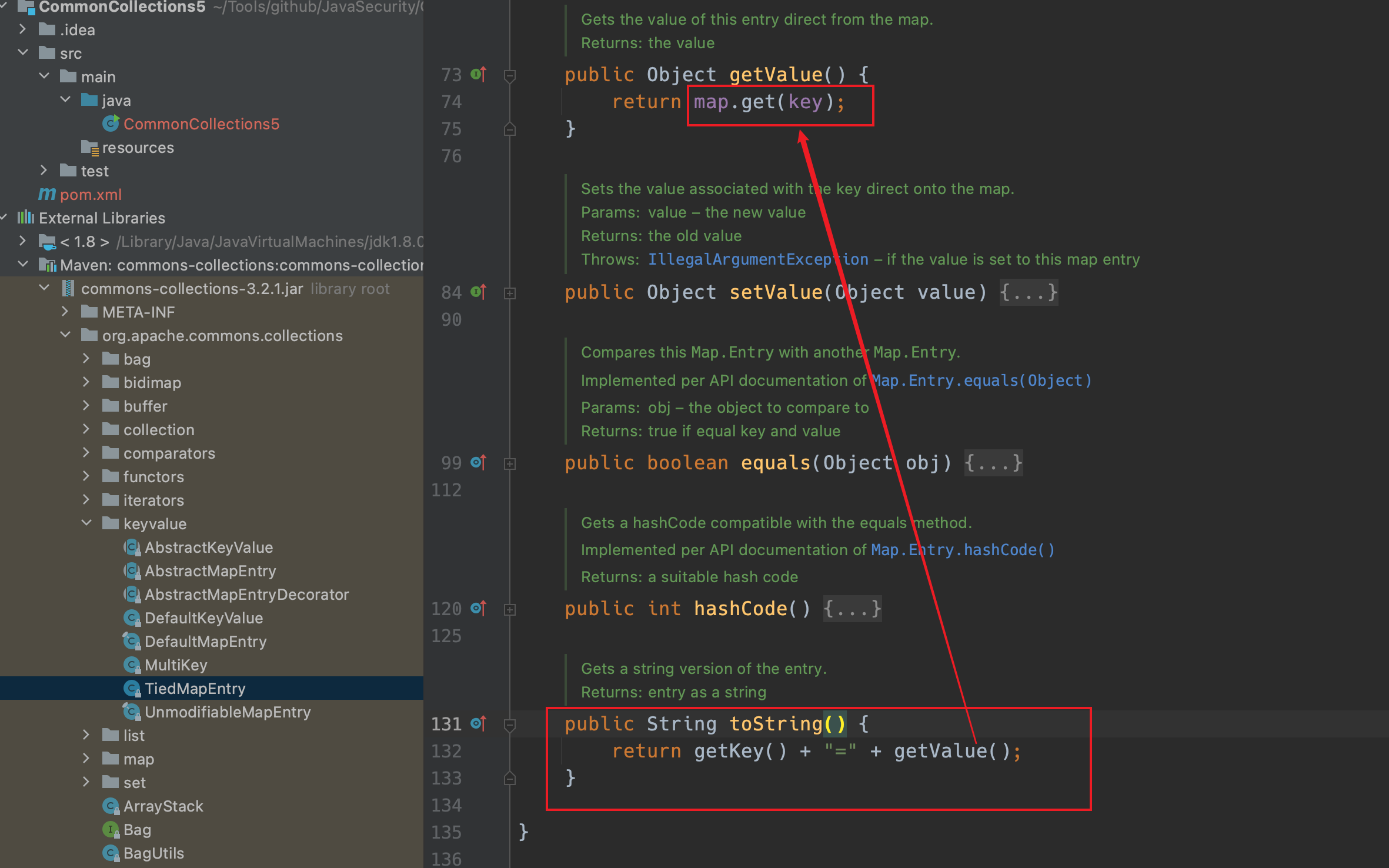
Task: Select the CommonCollections5 class file
Action: pos(201,124)
